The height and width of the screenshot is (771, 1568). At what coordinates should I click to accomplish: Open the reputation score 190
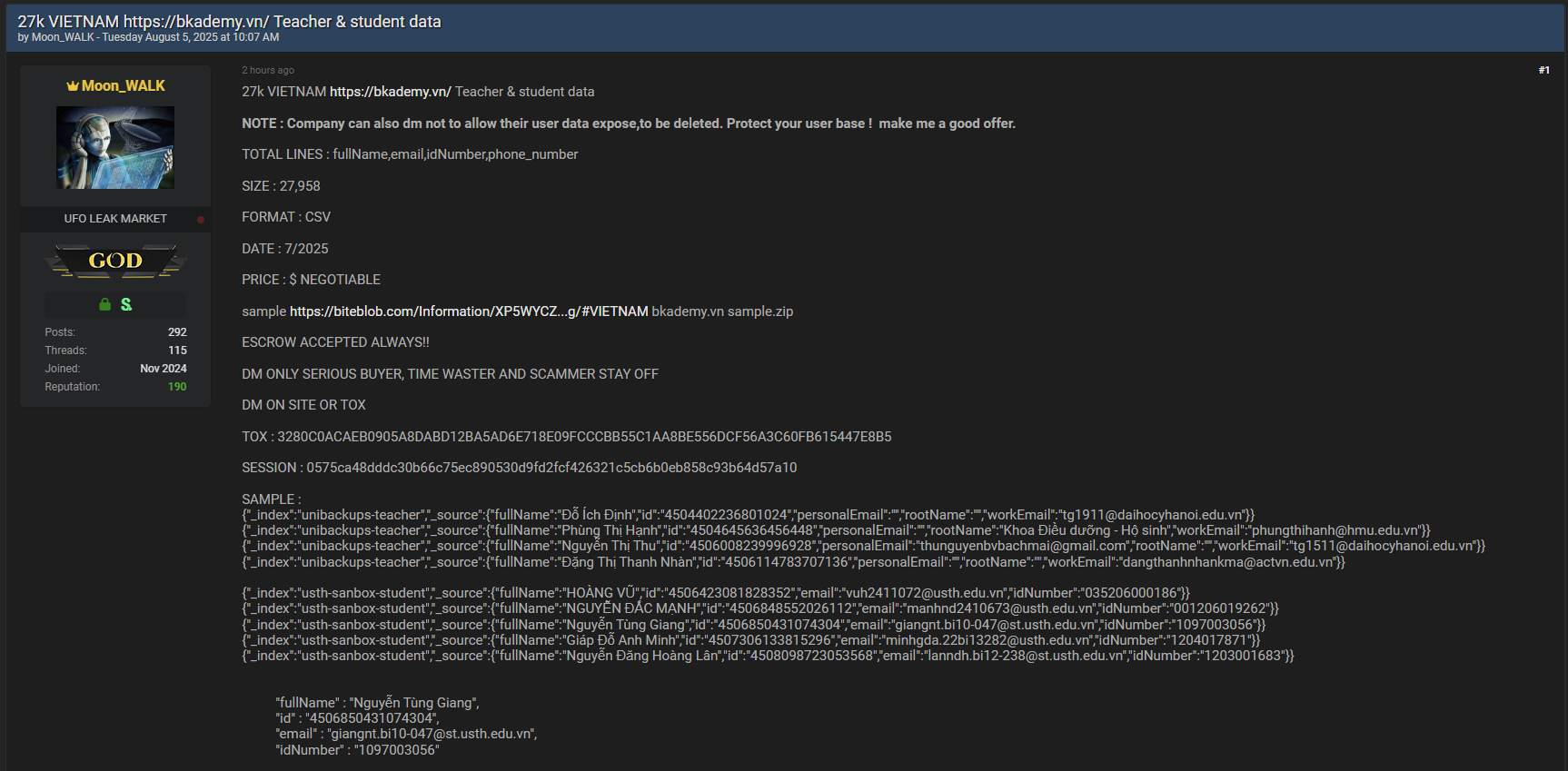click(x=177, y=387)
